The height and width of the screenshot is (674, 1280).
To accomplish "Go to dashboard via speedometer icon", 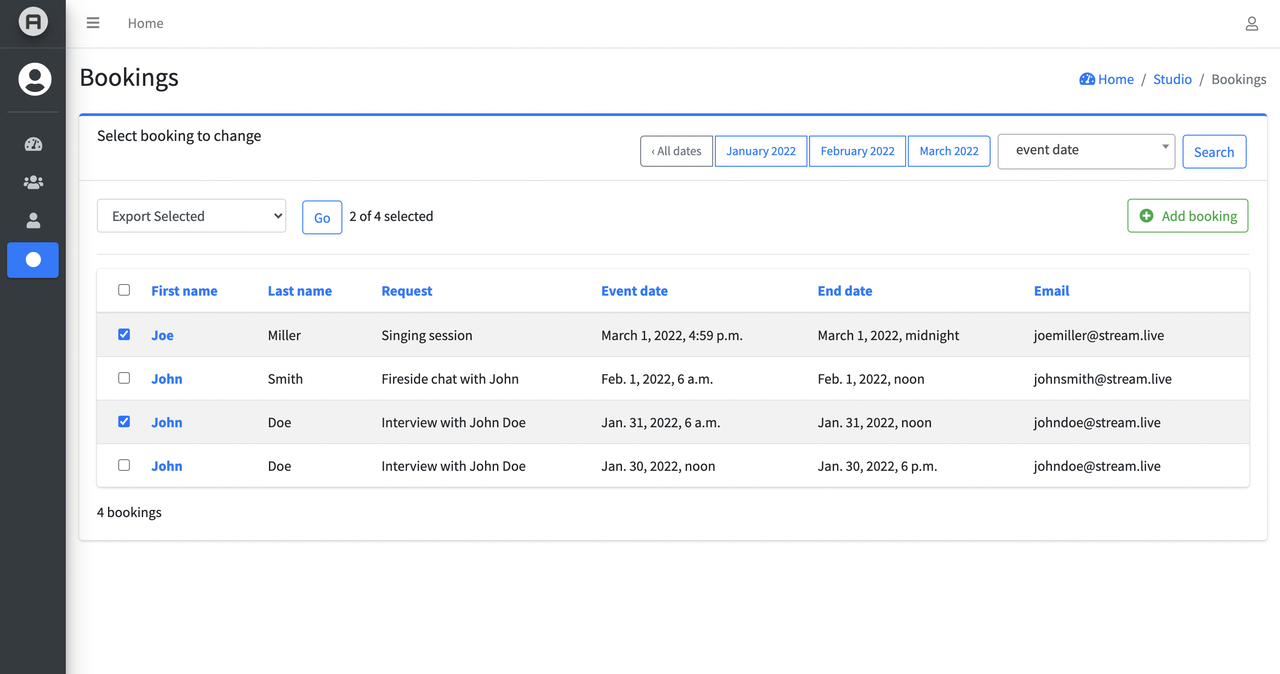I will [x=33, y=144].
